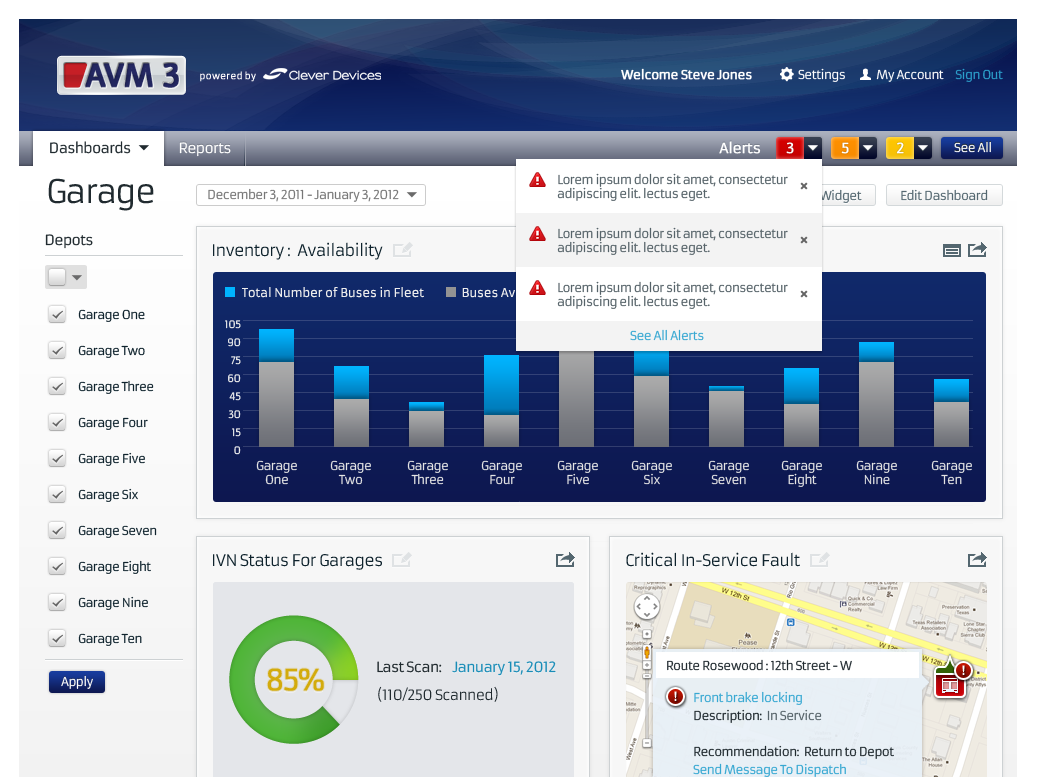Click Send Message To Dispatch link
This screenshot has height=777, width=1037.
point(769,769)
